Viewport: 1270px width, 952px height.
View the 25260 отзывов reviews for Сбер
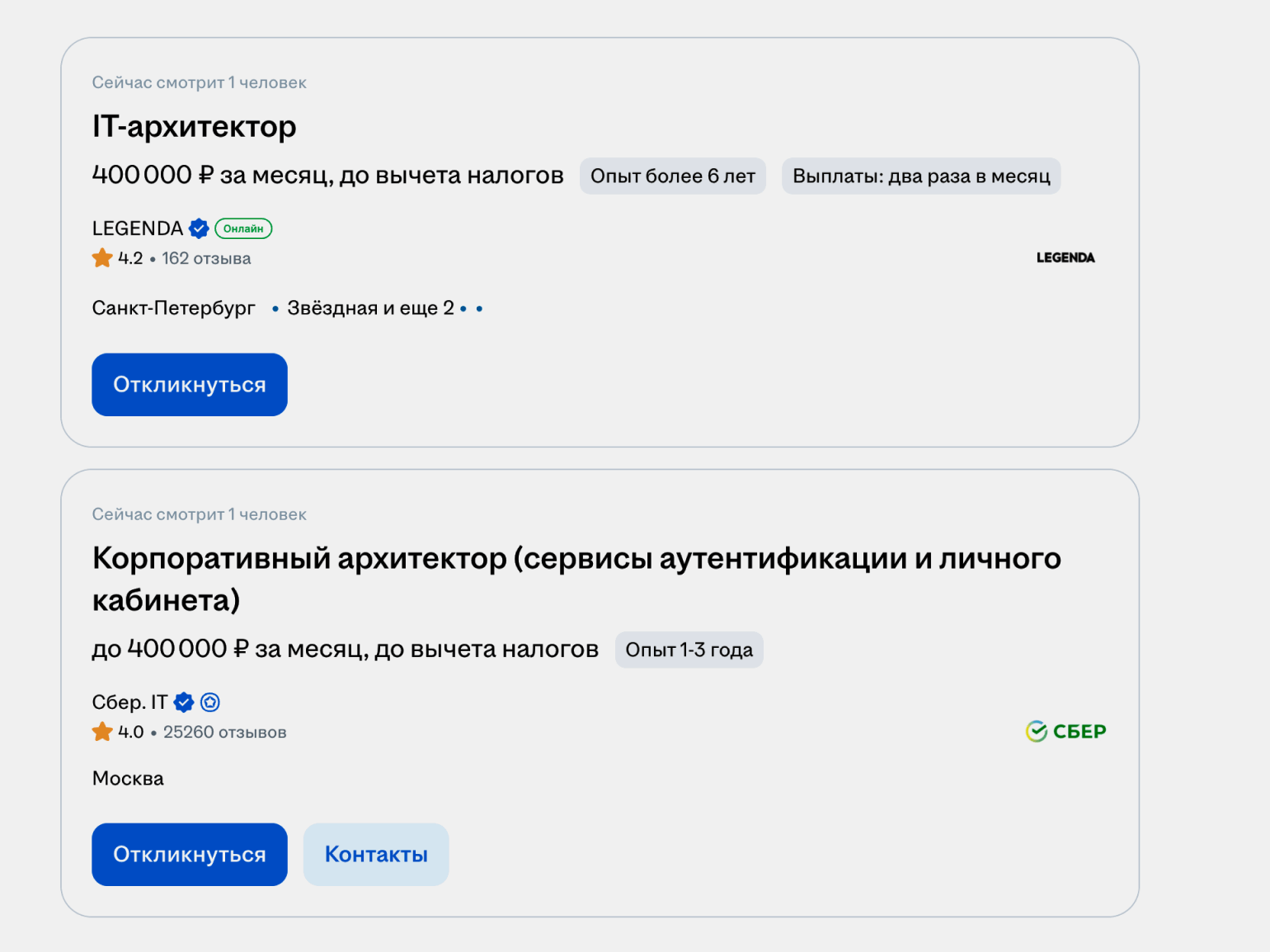click(224, 732)
